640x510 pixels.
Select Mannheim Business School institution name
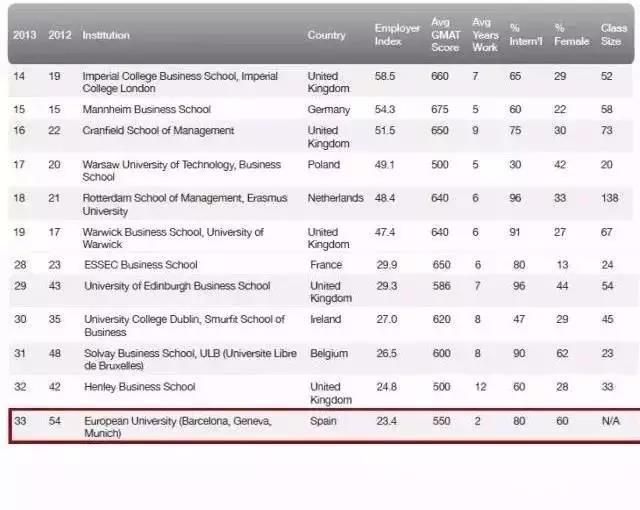click(x=146, y=109)
